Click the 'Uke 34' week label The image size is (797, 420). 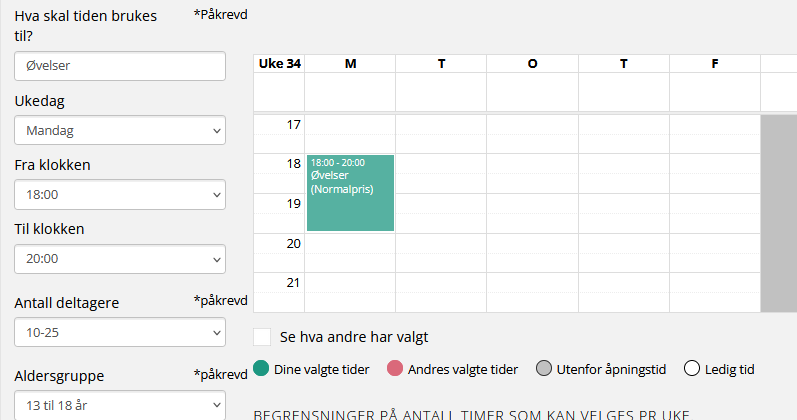[x=280, y=64]
